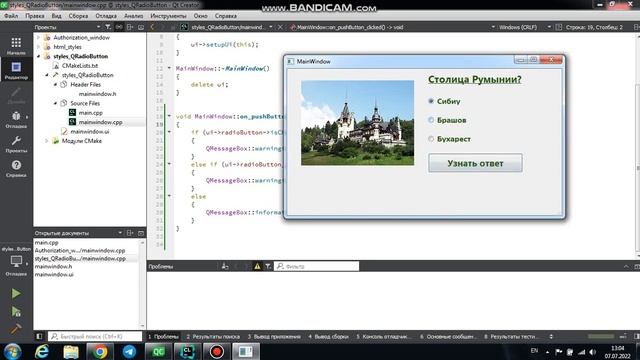
Task: Open the 5 Консоль отладчика pane
Action: point(382,336)
